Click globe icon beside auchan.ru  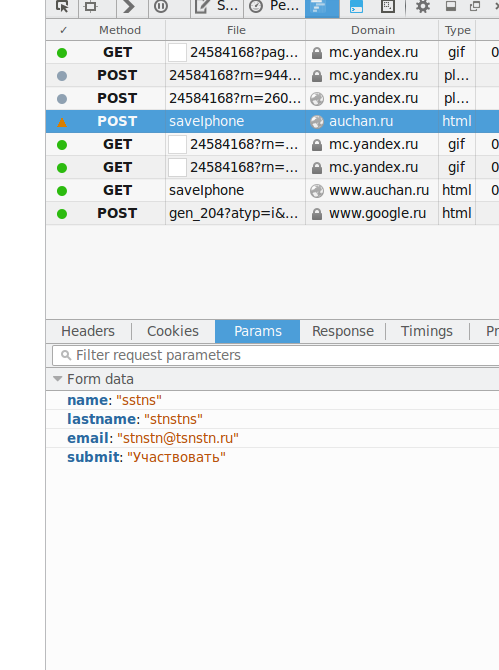pos(317,122)
